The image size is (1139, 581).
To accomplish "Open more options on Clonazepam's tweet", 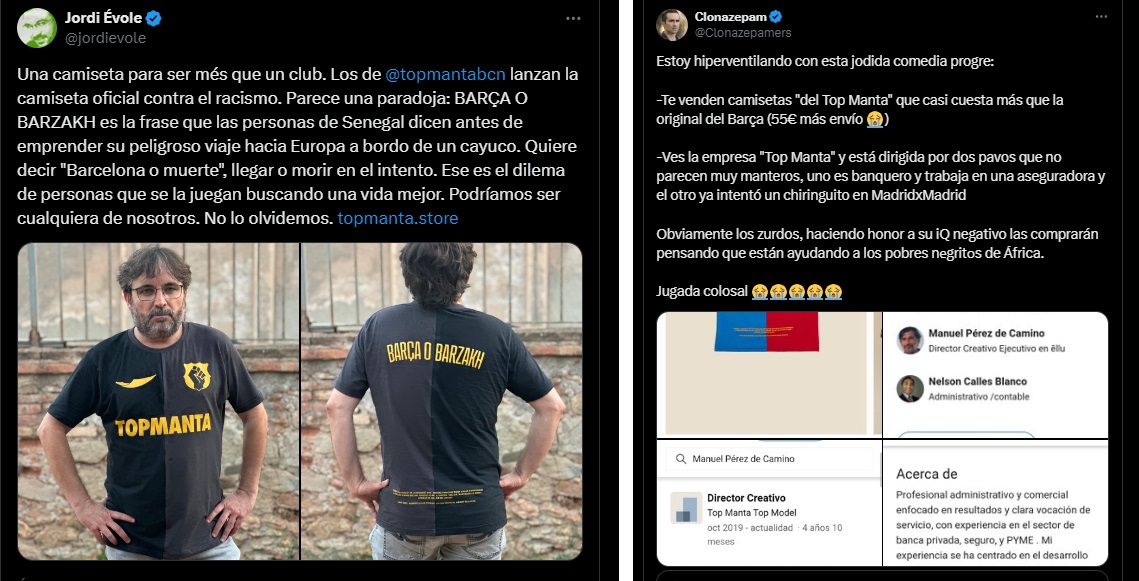I will click(1101, 17).
